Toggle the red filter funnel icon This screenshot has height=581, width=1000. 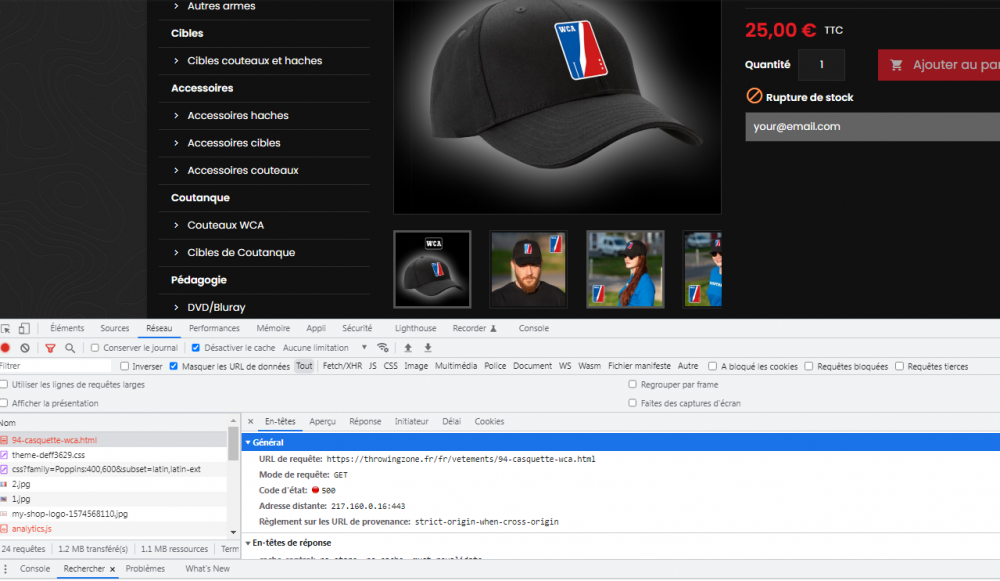pyautogui.click(x=50, y=348)
